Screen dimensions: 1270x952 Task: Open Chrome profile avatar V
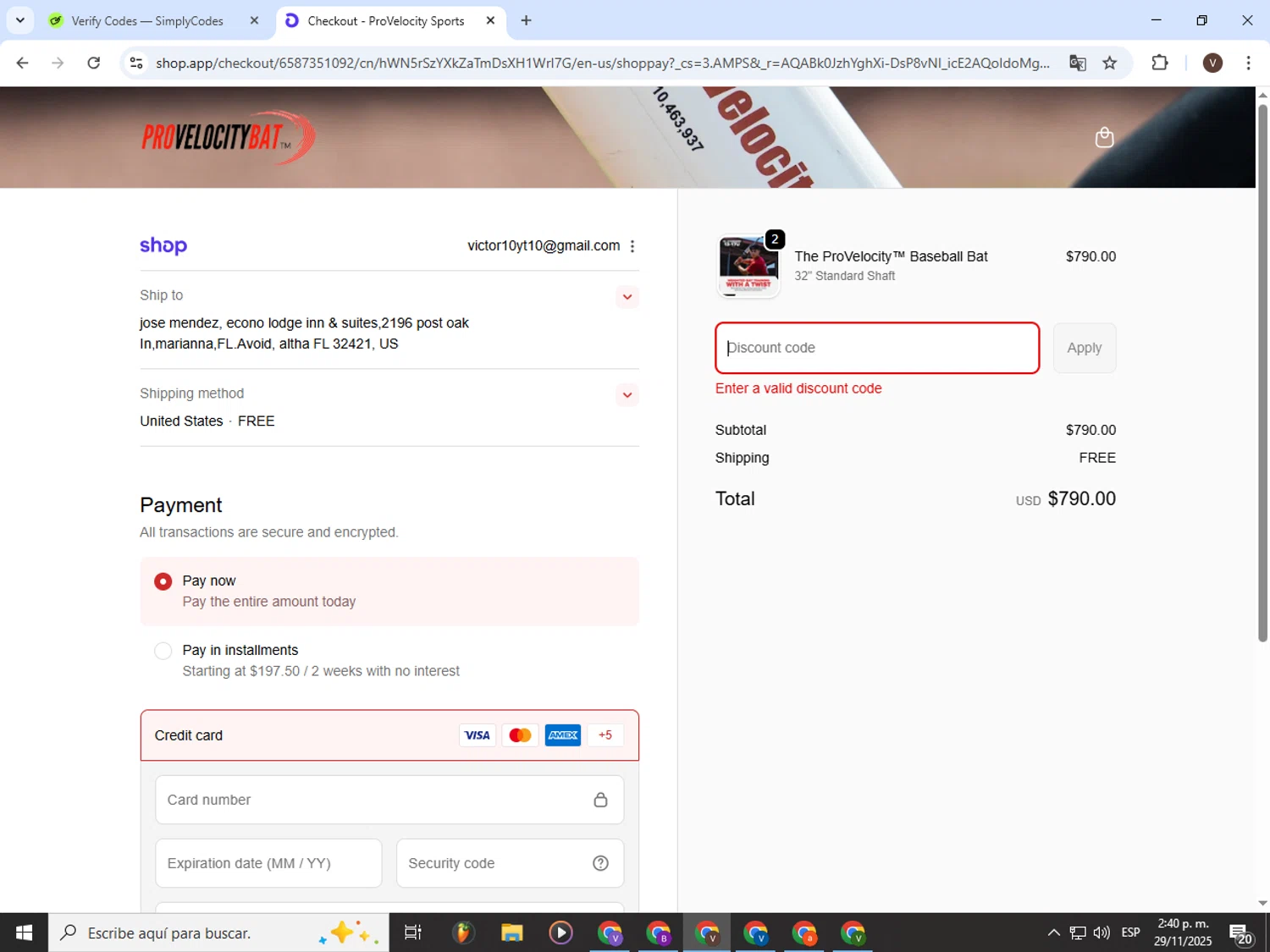tap(1212, 63)
